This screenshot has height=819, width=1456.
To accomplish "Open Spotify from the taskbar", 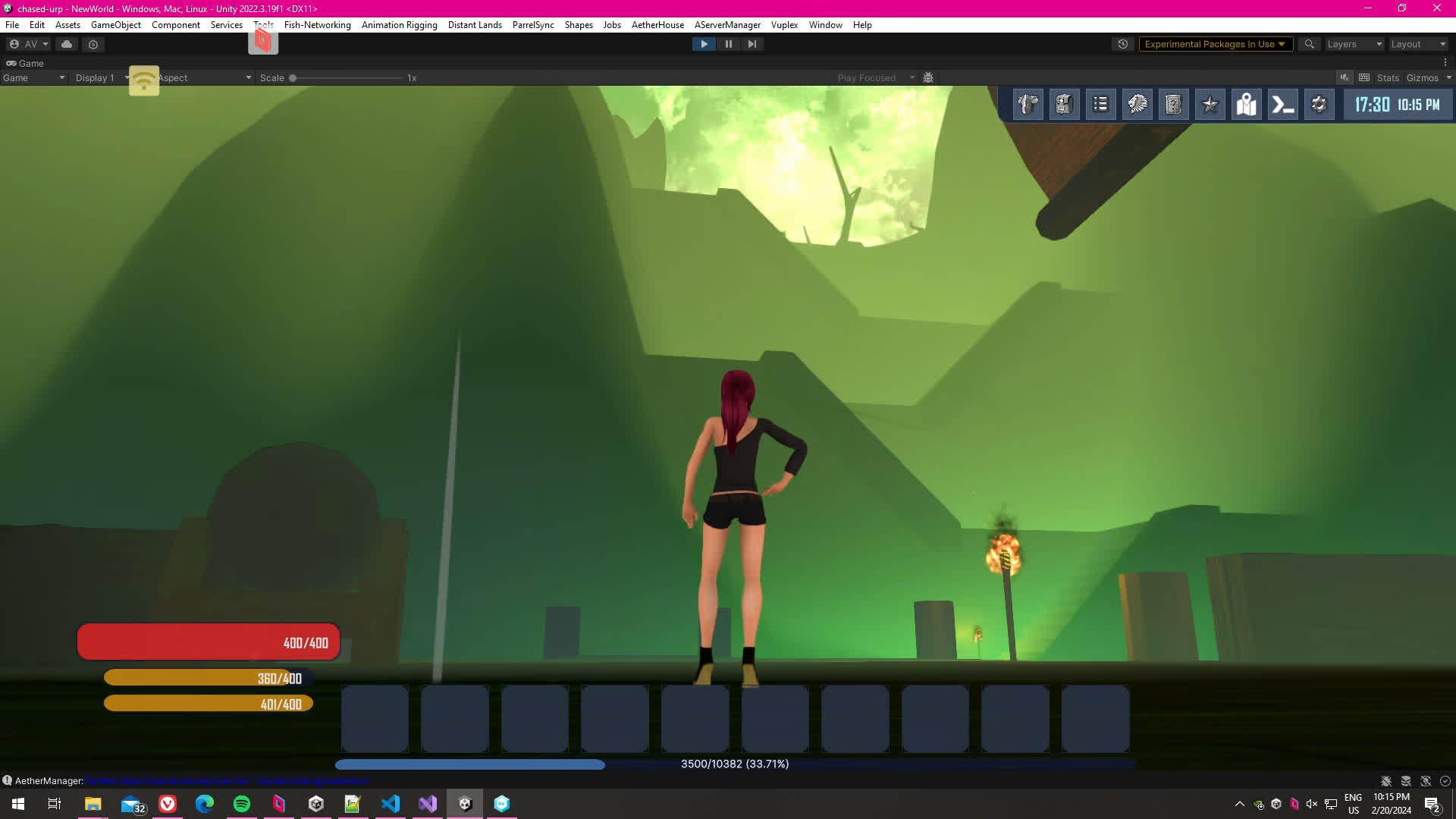I will click(x=242, y=804).
